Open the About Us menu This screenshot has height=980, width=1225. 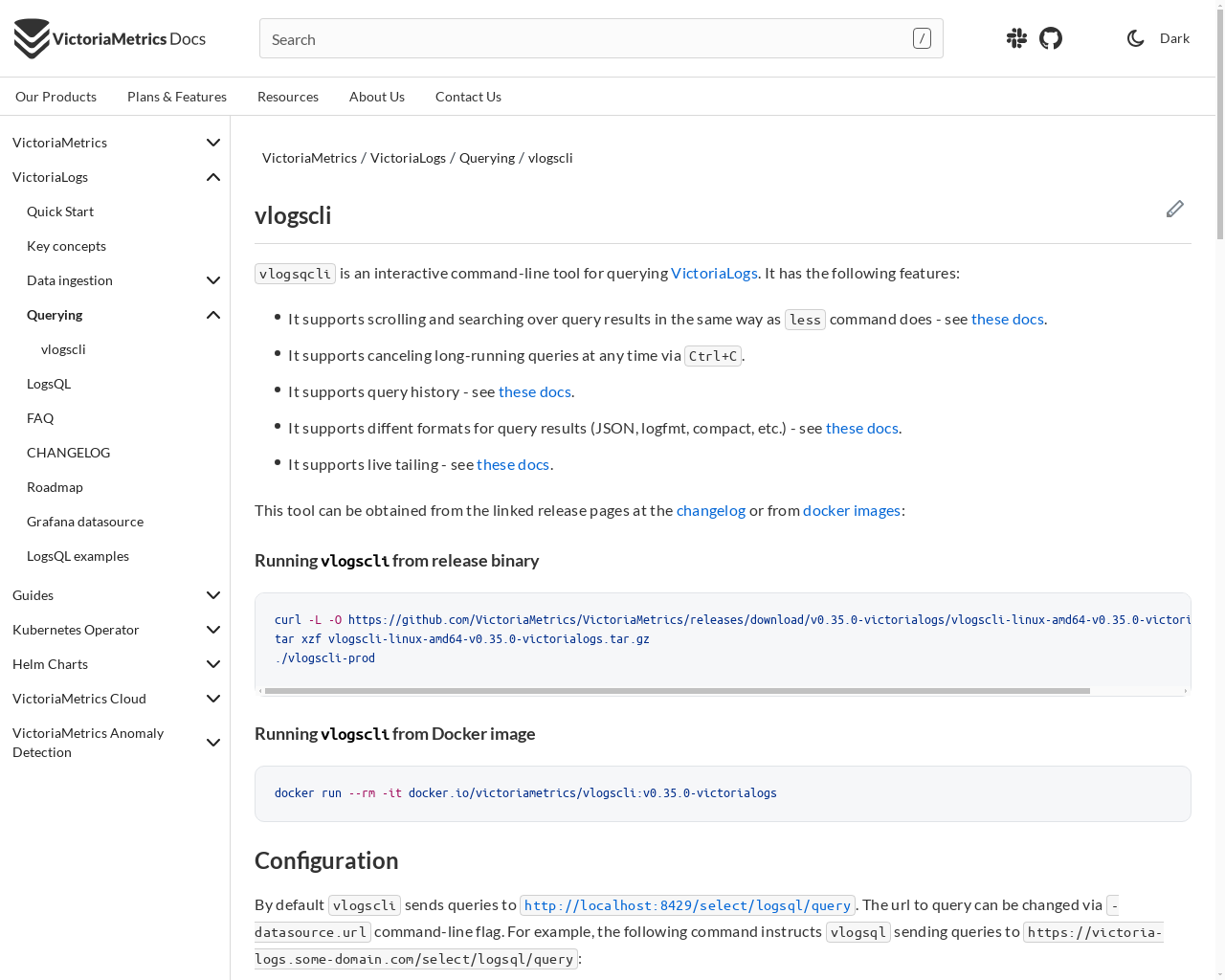point(377,97)
